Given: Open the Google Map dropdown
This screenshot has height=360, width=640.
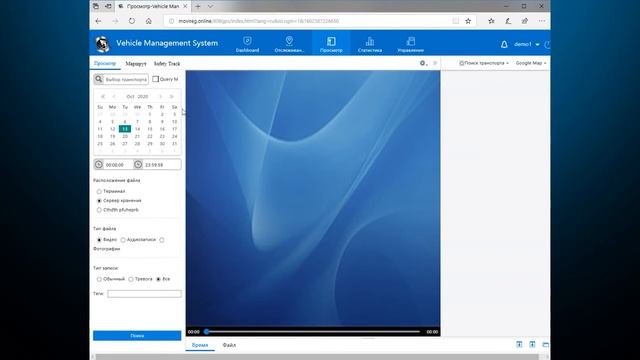Looking at the screenshot, I should point(531,63).
